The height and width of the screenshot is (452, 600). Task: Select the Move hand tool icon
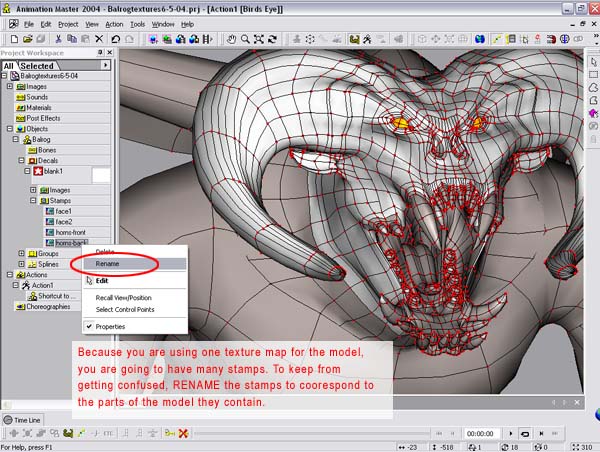(231, 39)
